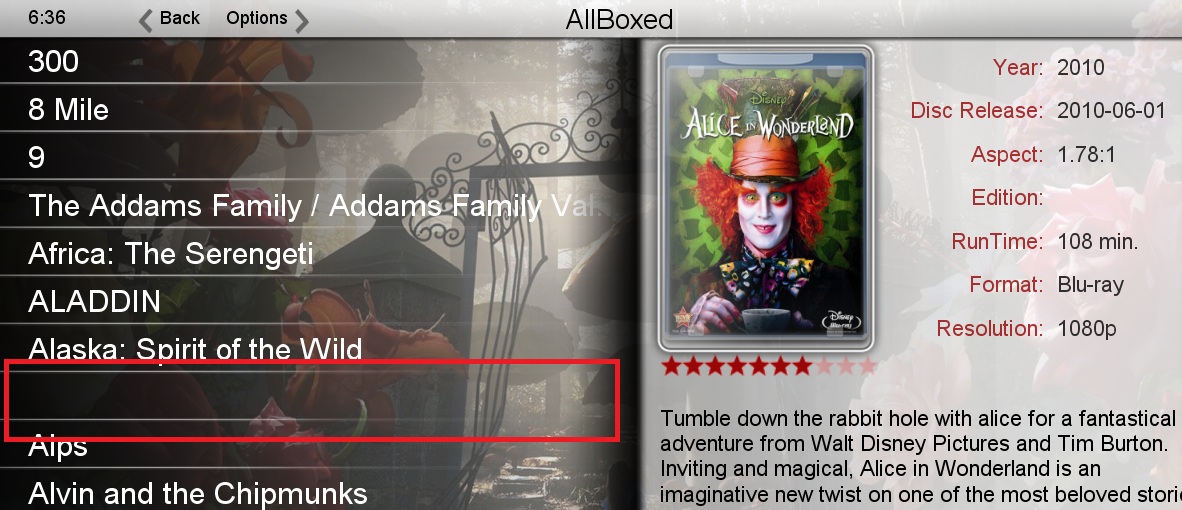Open the Alice in Wonderland cover art
Screen dimensions: 1182x510
(766, 199)
